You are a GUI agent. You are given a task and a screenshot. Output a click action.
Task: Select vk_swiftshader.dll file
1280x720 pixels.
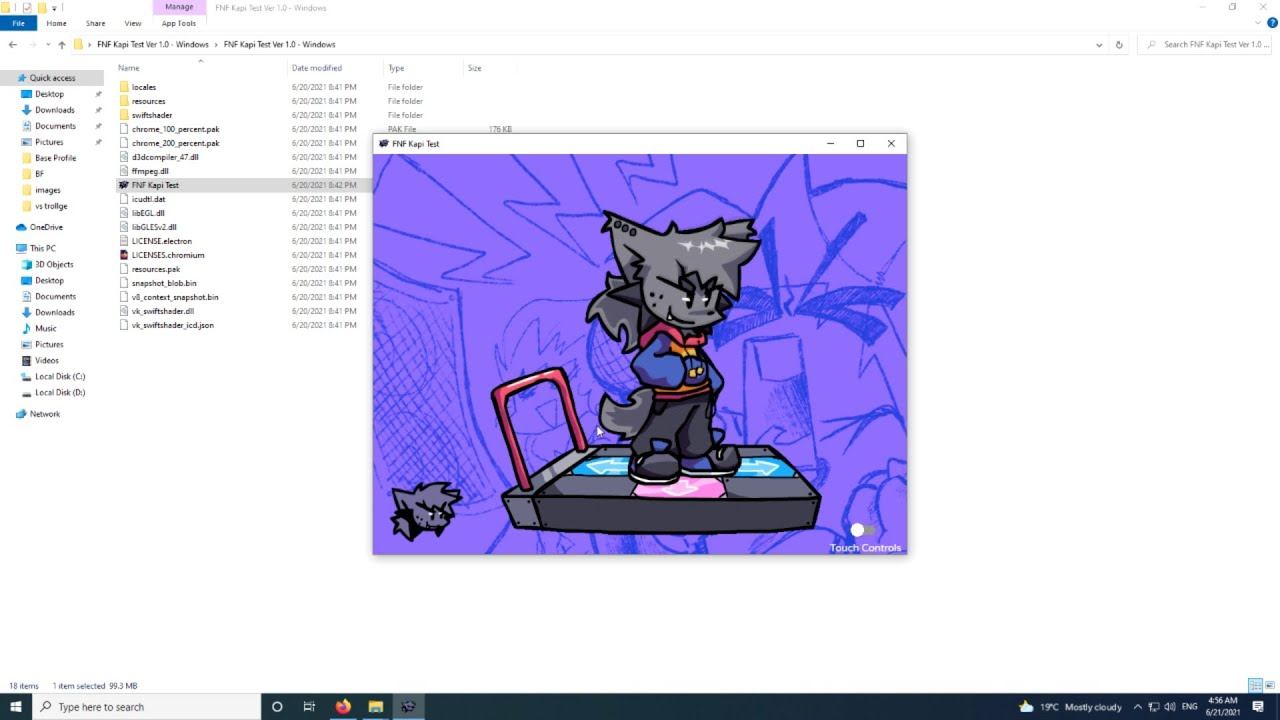click(x=162, y=311)
